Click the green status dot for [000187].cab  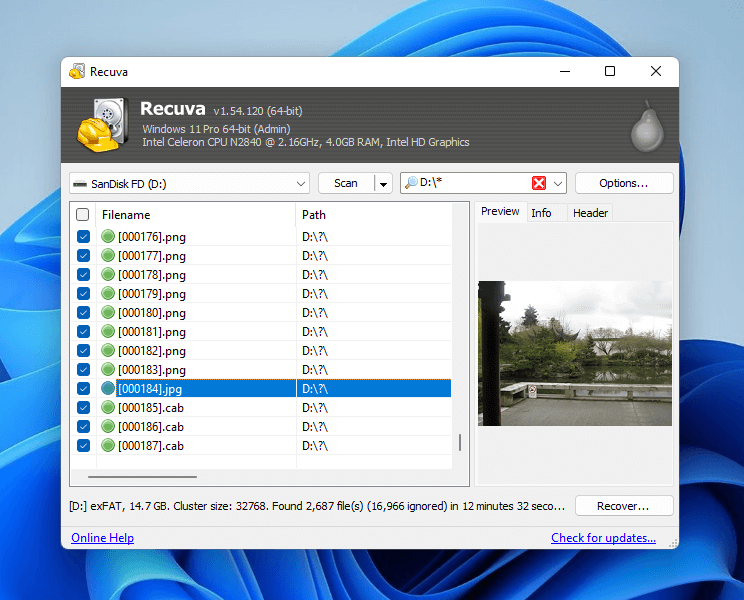point(108,445)
